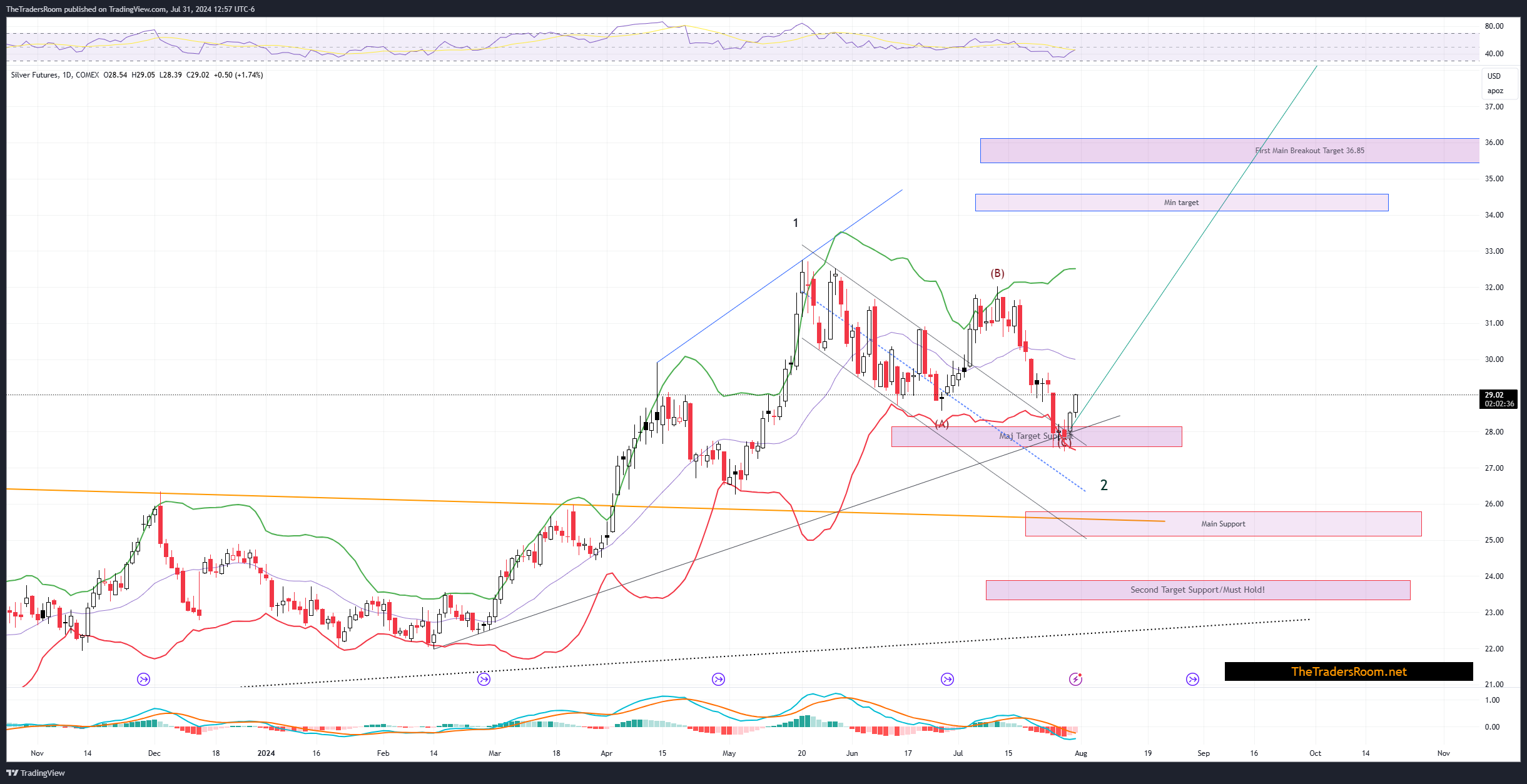Viewport: 1527px width, 784px height.
Task: Click the (B) wave label
Action: point(997,273)
